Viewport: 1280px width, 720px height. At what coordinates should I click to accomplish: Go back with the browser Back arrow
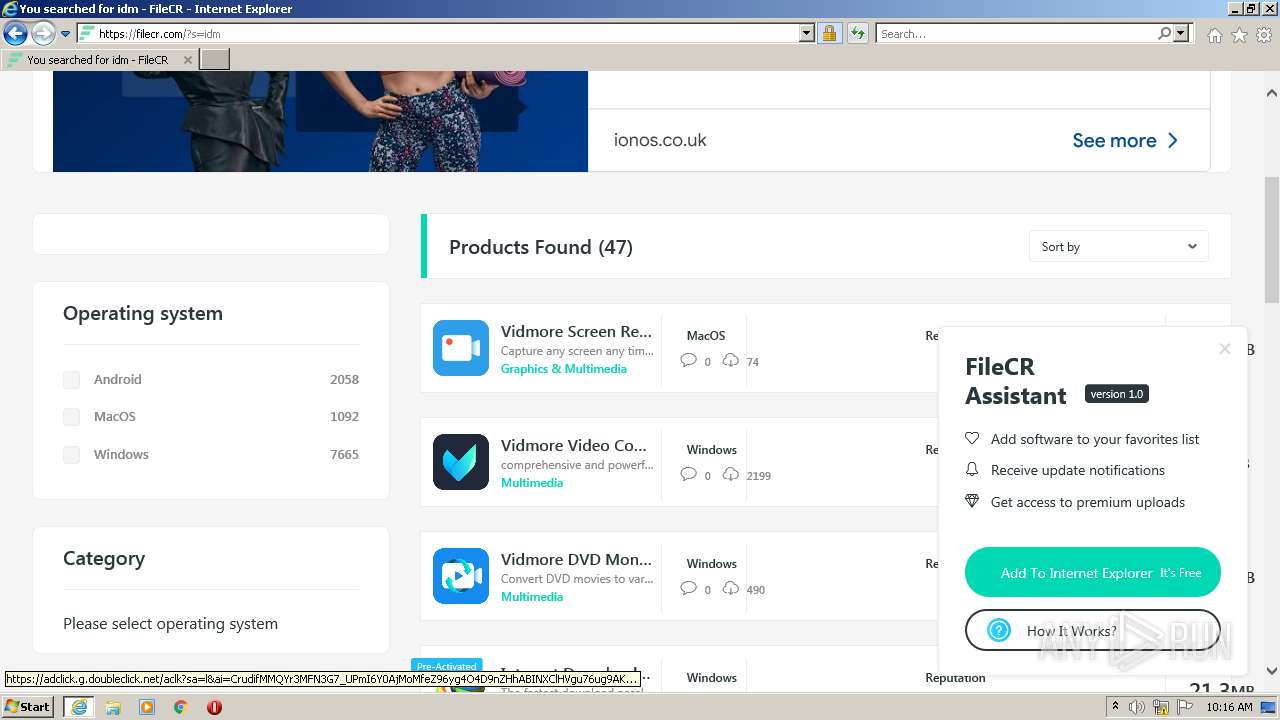click(x=15, y=34)
